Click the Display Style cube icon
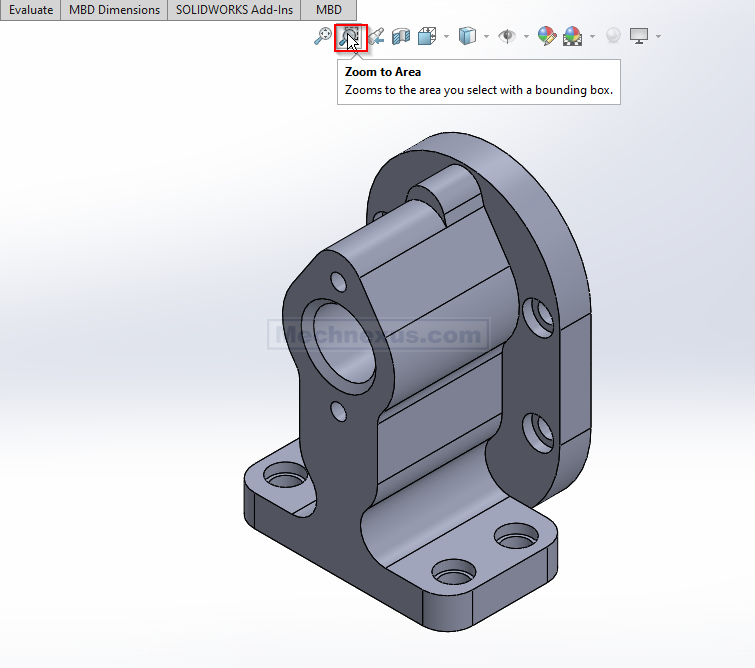 pyautogui.click(x=467, y=37)
